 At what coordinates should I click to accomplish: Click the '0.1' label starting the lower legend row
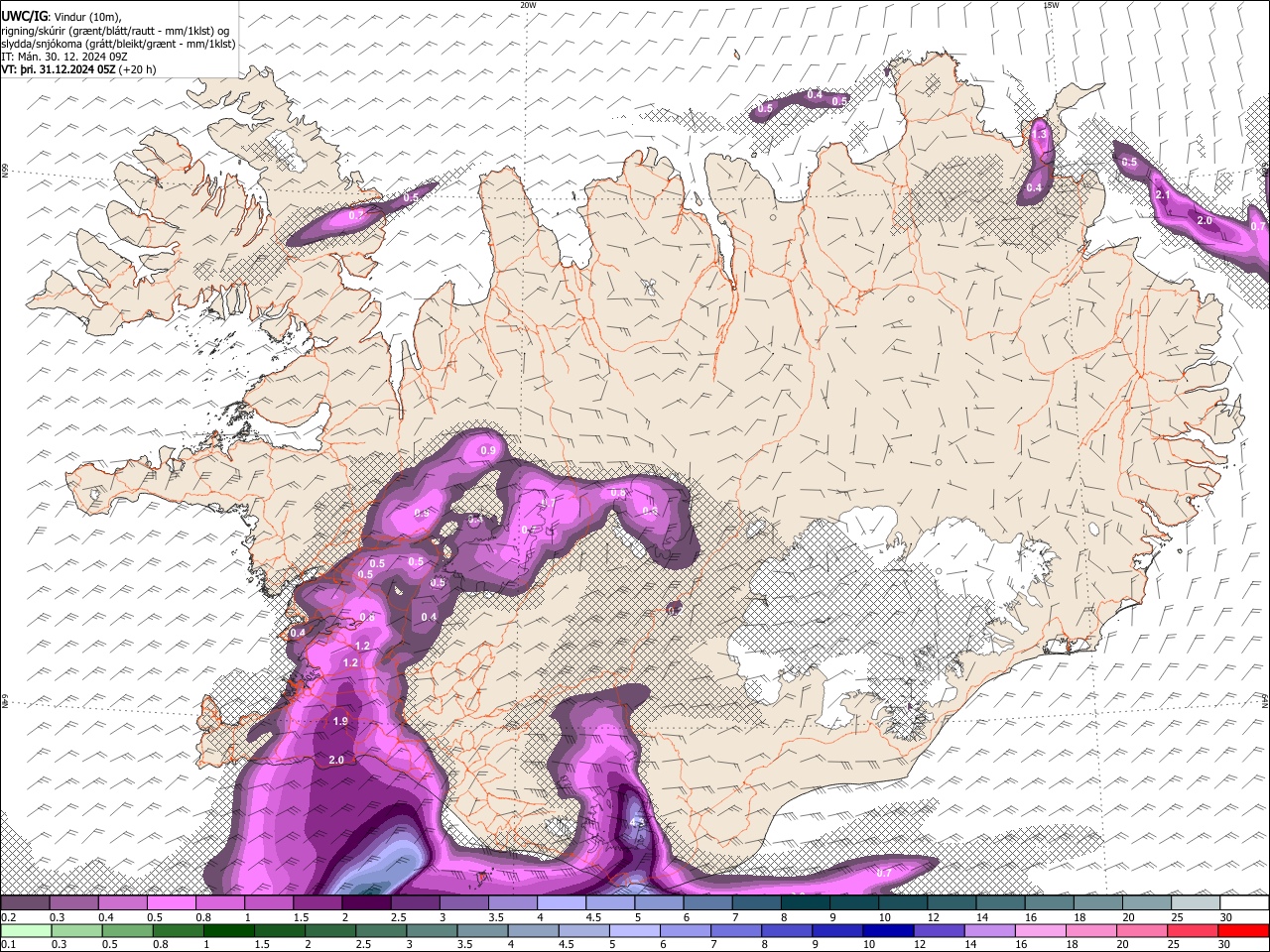[8, 944]
